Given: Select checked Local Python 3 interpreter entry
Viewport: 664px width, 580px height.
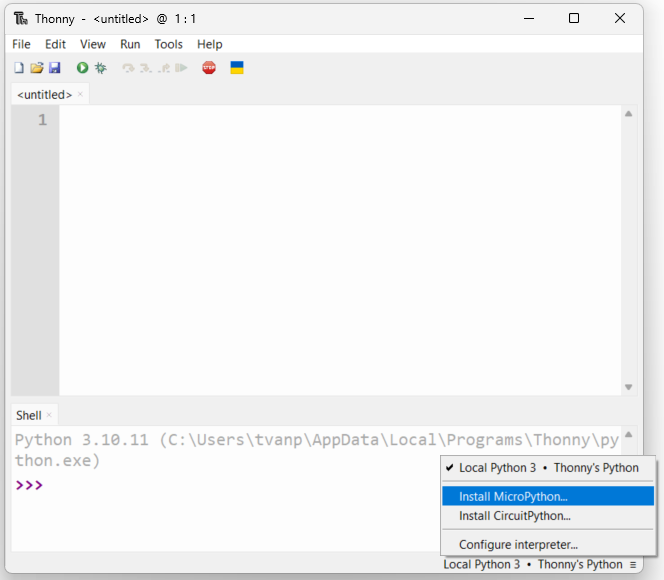Looking at the screenshot, I should click(548, 467).
